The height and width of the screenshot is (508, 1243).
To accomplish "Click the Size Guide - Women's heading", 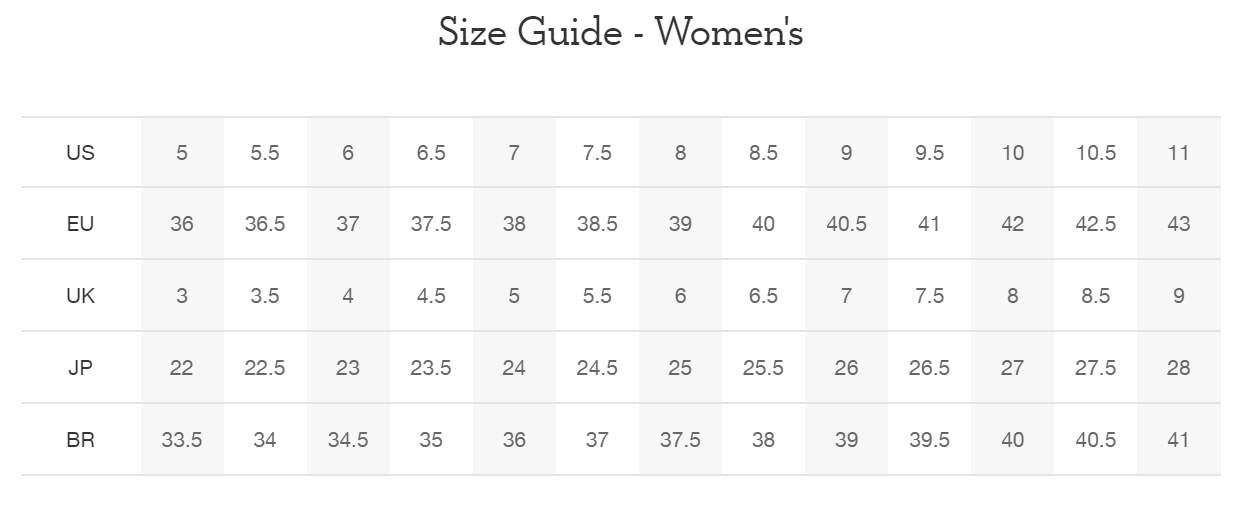I will 621,32.
